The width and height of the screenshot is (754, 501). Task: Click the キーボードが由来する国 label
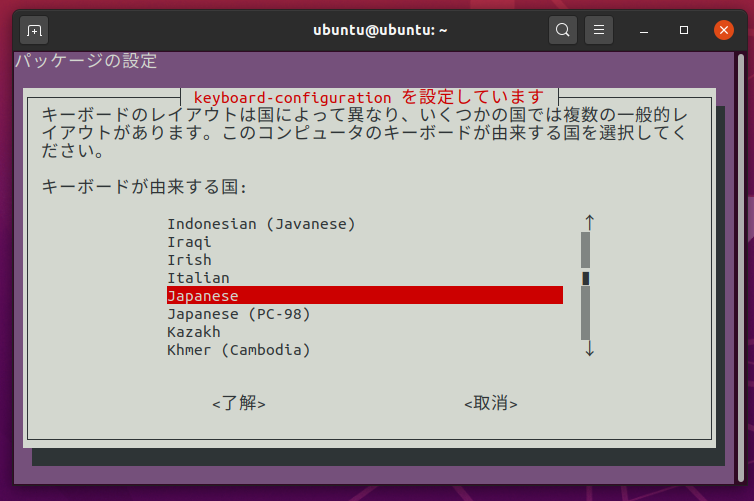click(x=144, y=187)
